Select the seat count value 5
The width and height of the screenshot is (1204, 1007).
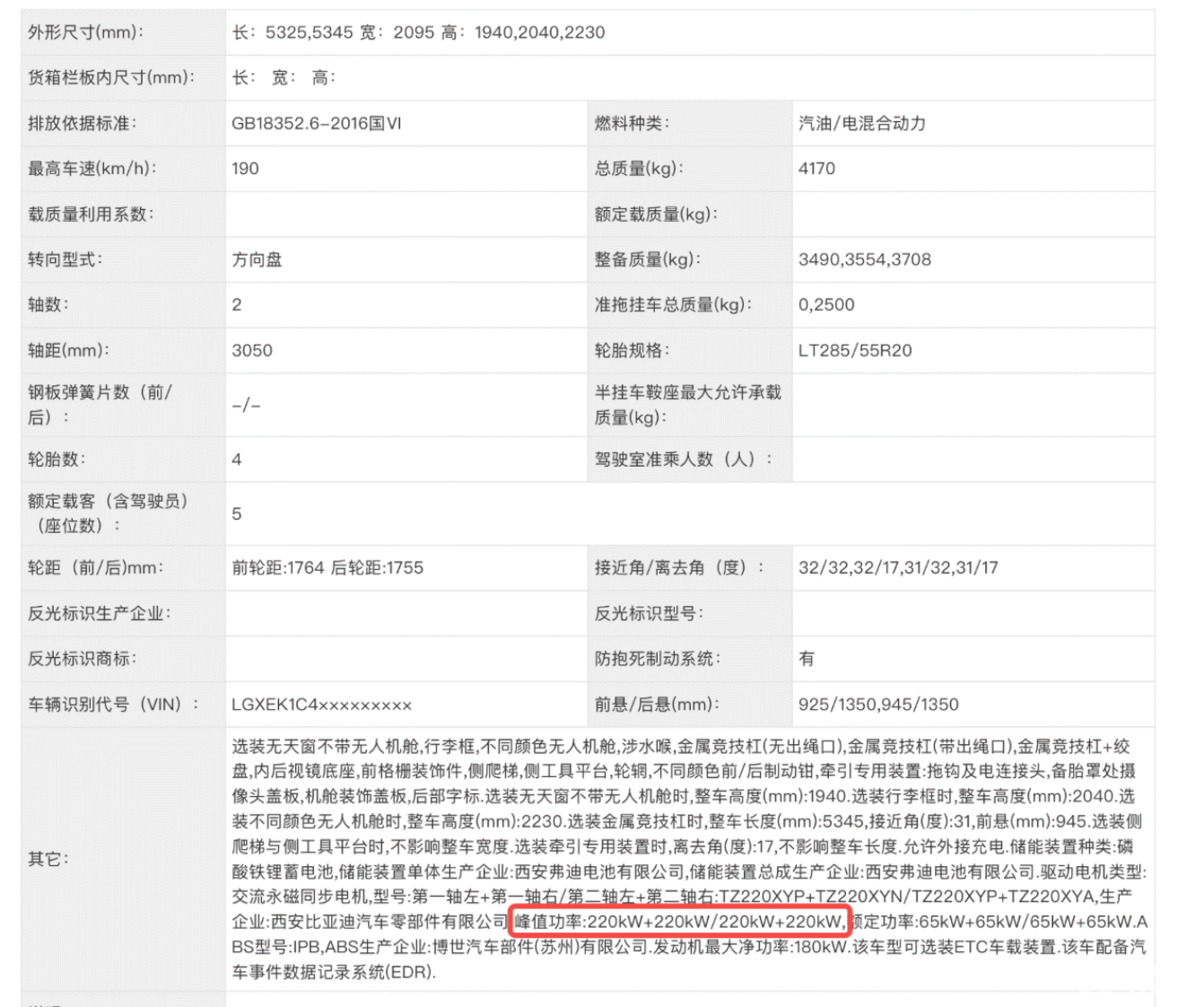coord(237,513)
